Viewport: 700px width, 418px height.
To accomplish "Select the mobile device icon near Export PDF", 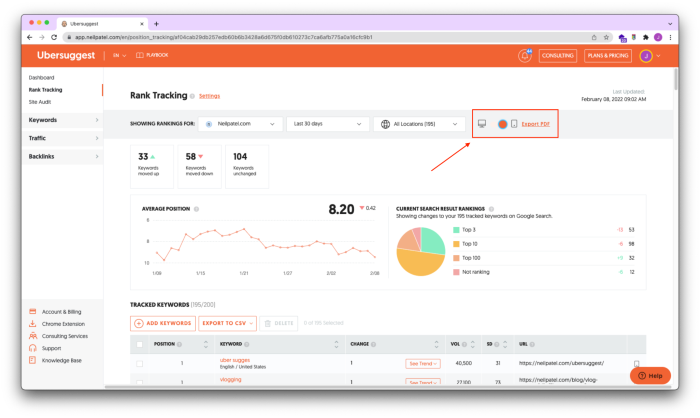I will point(514,124).
